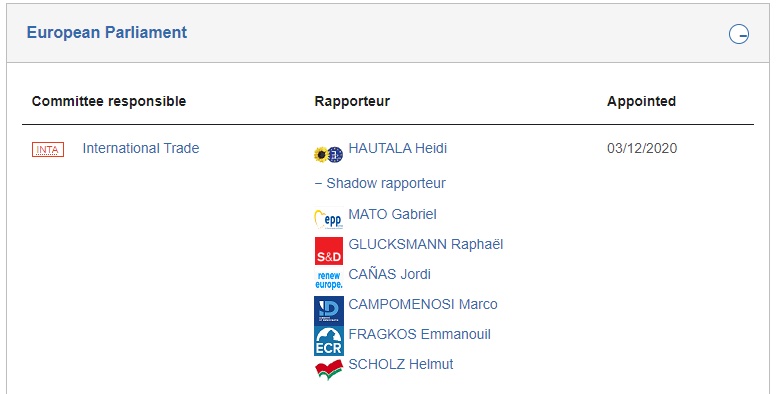The image size is (779, 394).
Task: Click the Left group logo beside SCHOLZ
Action: pyautogui.click(x=328, y=370)
